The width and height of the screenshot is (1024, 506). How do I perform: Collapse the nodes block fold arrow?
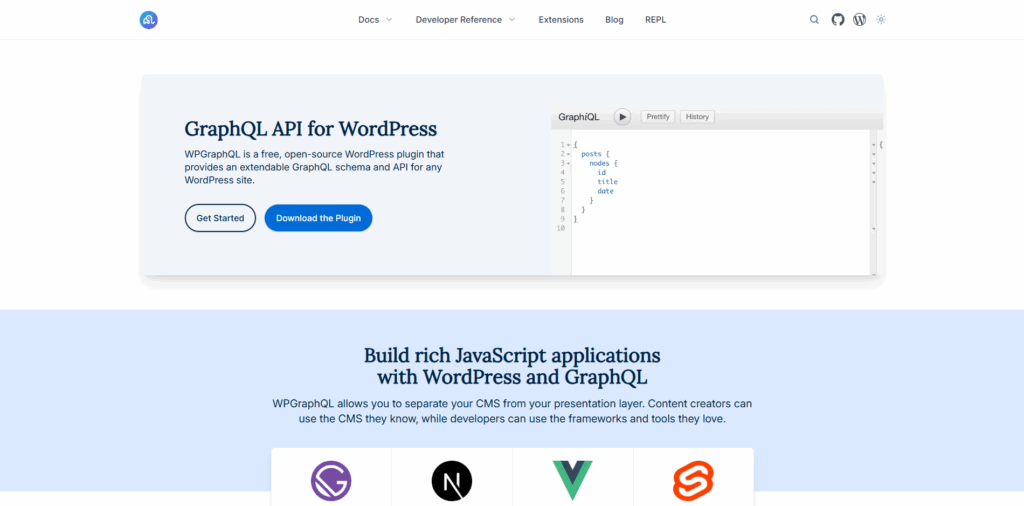pyautogui.click(x=569, y=163)
